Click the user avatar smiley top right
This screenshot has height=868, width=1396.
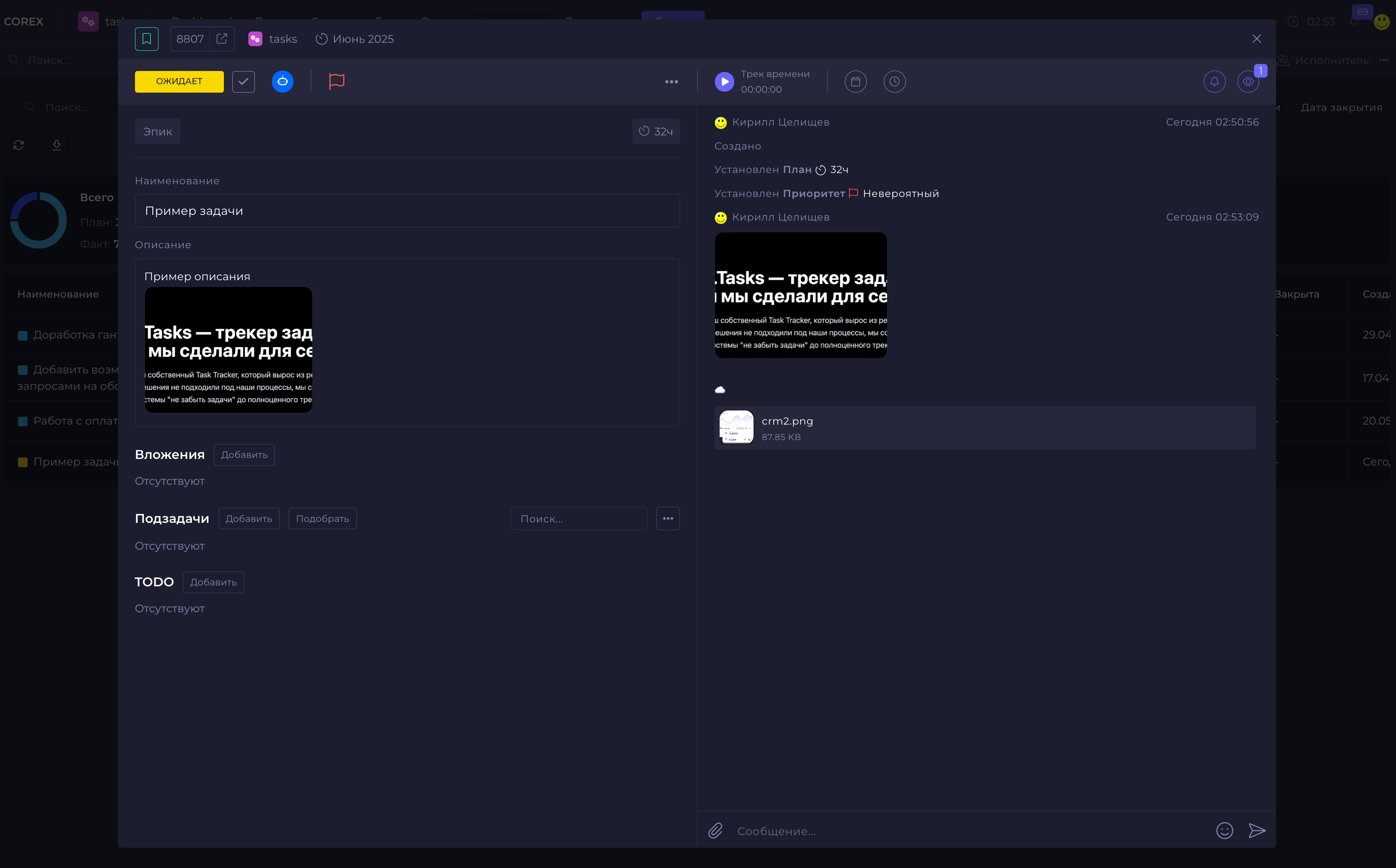click(x=1381, y=22)
